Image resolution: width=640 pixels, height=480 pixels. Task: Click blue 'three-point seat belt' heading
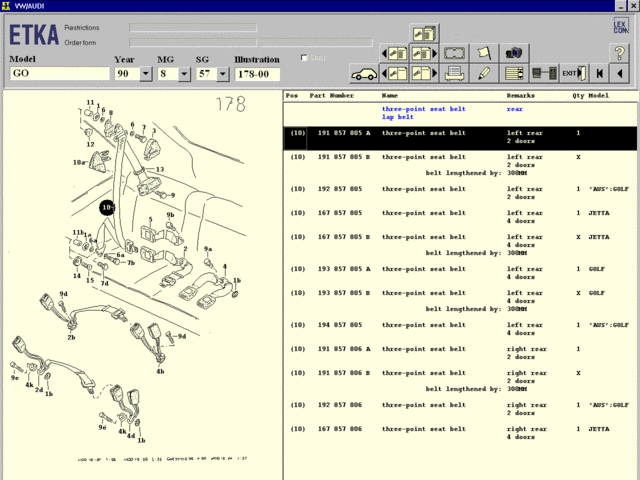[x=424, y=109]
